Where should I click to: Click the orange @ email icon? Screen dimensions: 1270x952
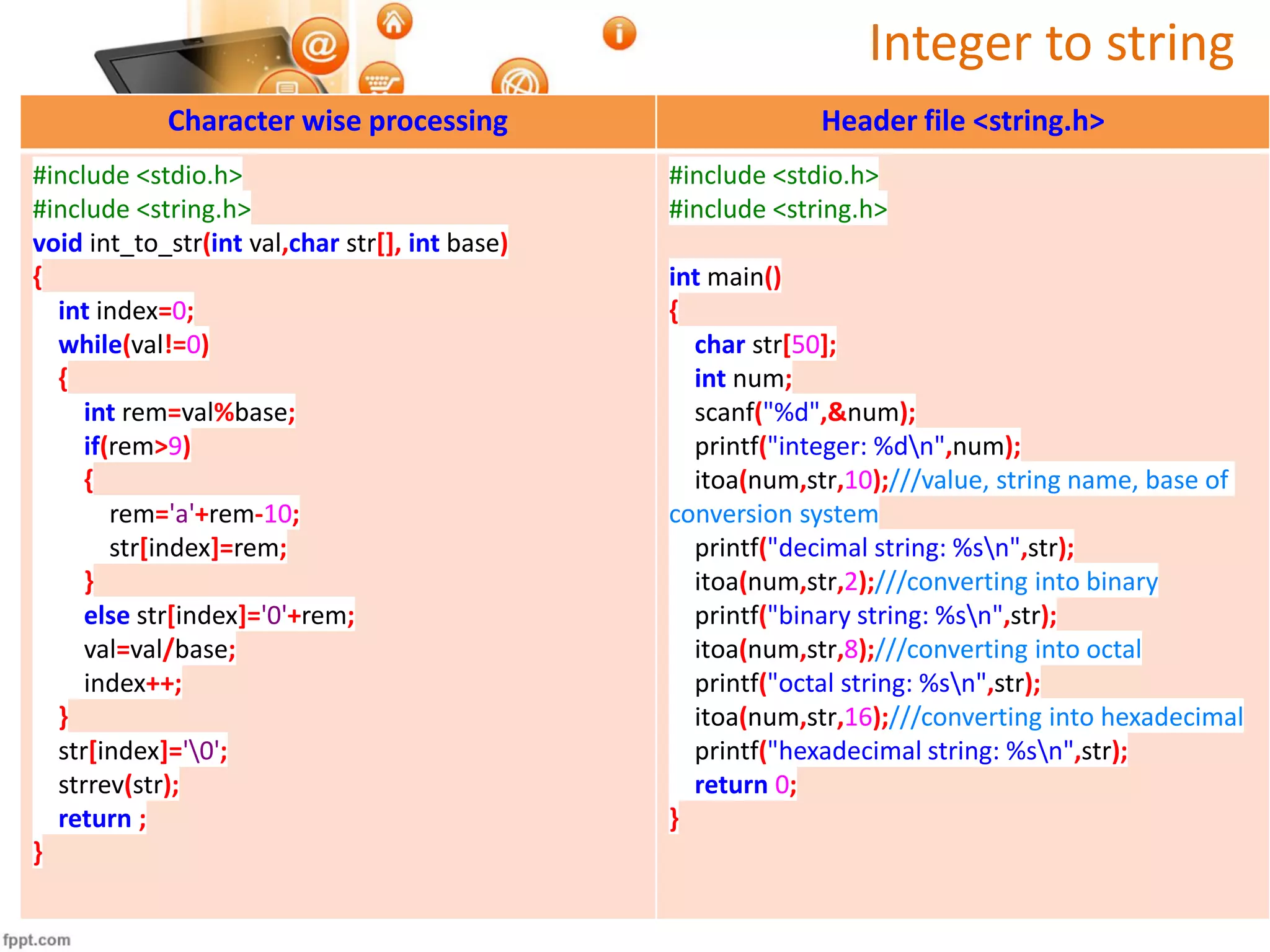[320, 46]
